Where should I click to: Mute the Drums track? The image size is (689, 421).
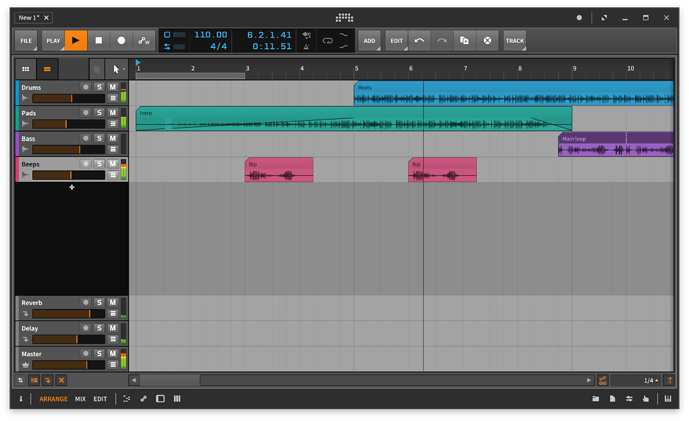113,87
